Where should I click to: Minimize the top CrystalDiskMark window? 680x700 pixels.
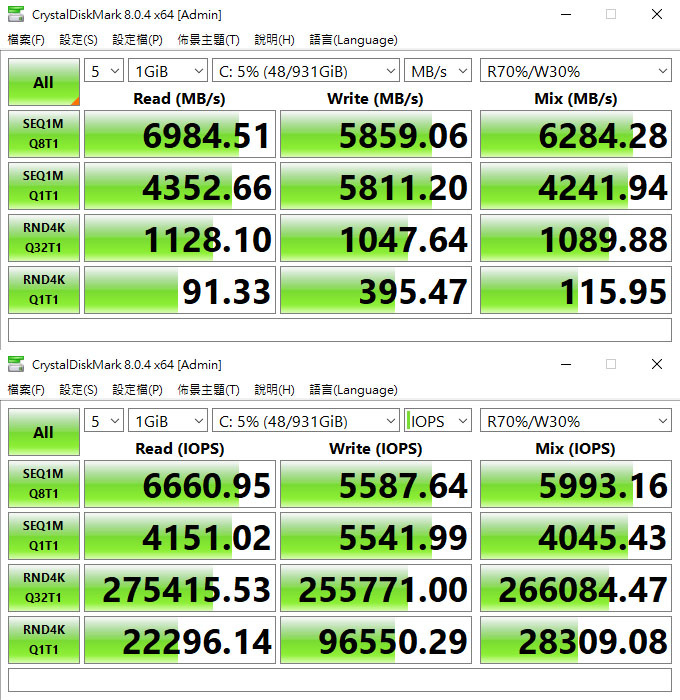[566, 14]
